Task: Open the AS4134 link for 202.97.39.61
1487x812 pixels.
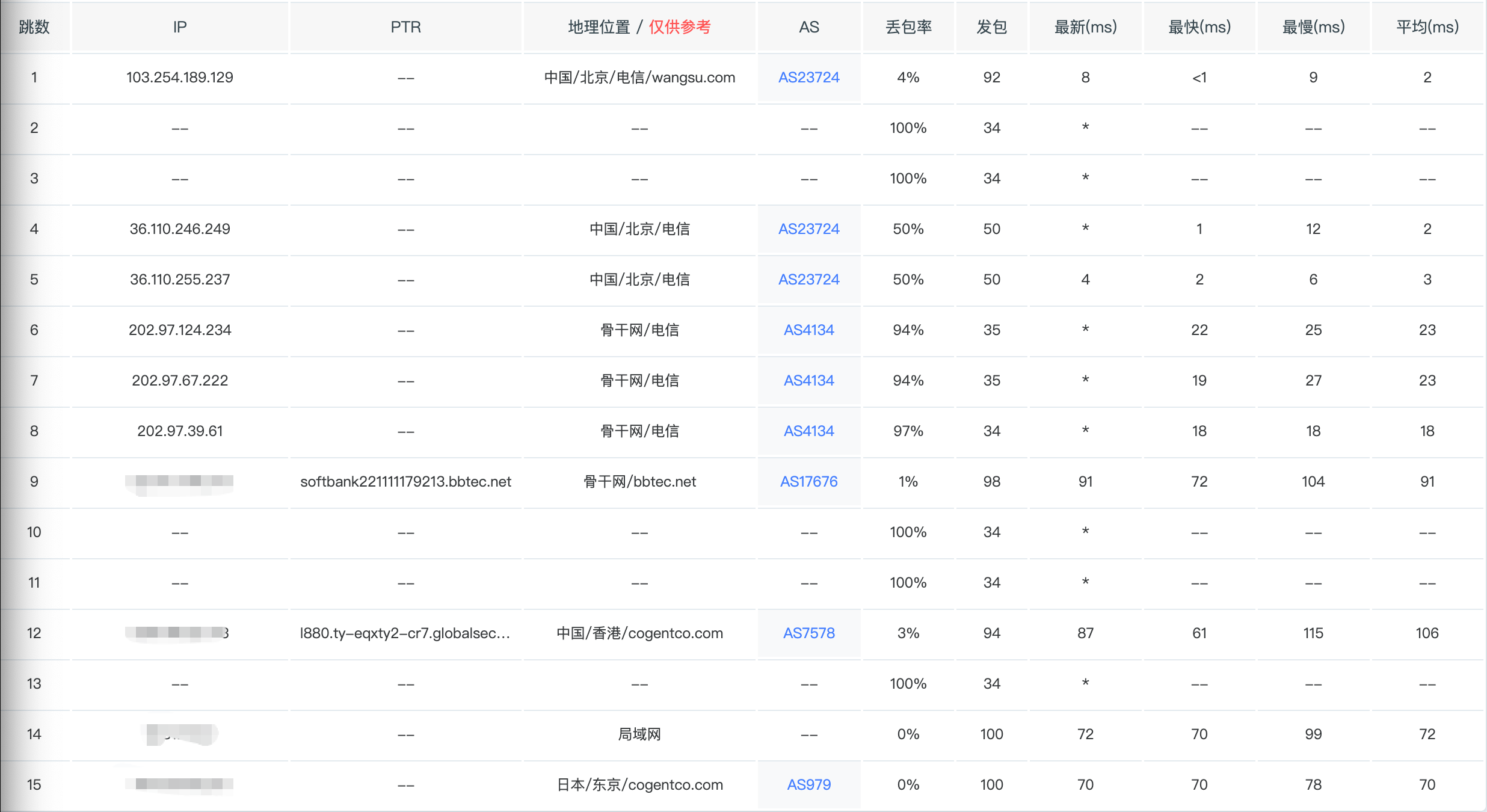Action: click(x=808, y=431)
